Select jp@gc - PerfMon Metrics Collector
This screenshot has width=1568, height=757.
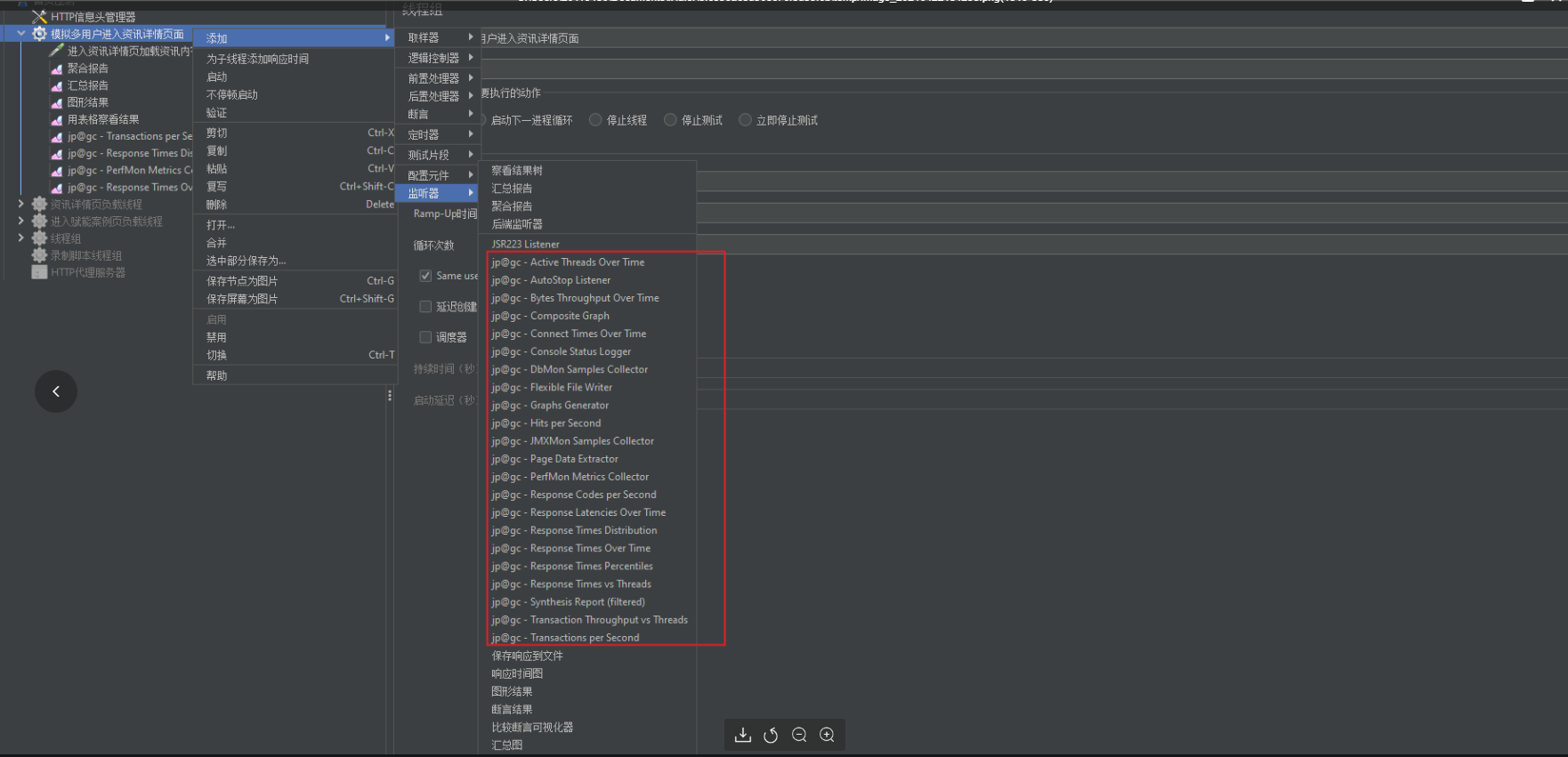[588, 476]
